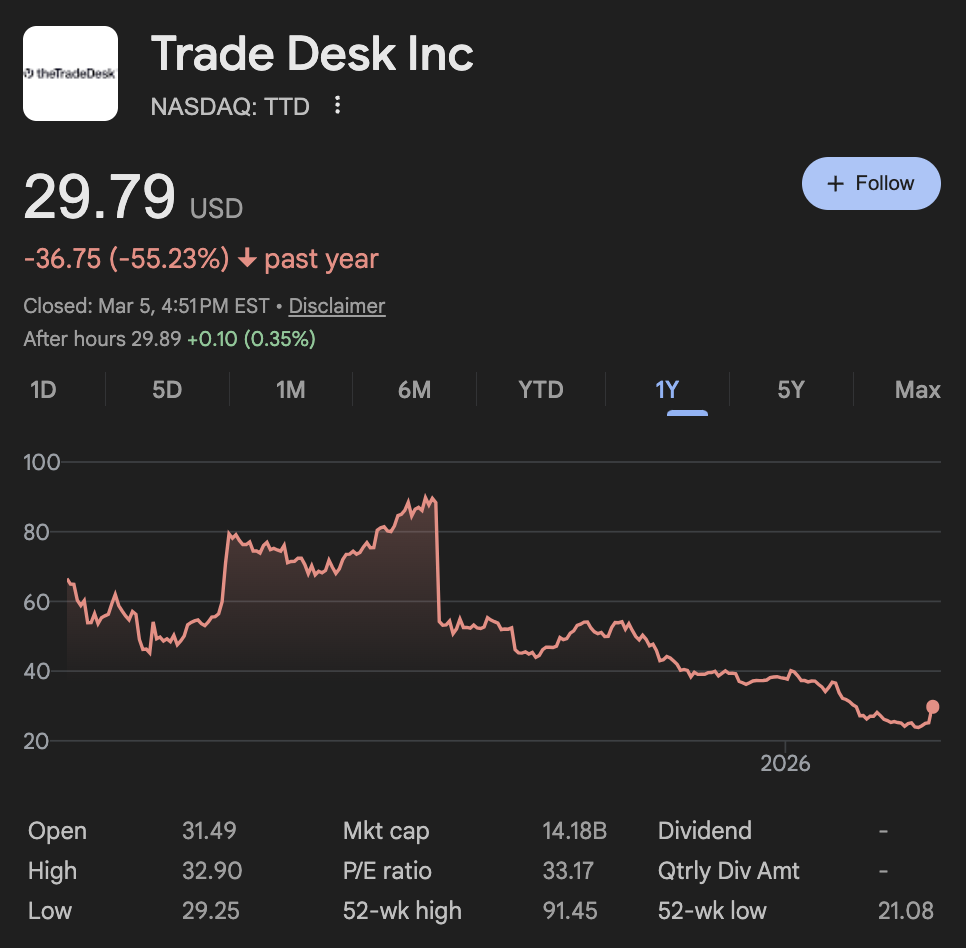Select the 5D time range tab
Viewport: 966px width, 948px height.
click(x=167, y=389)
